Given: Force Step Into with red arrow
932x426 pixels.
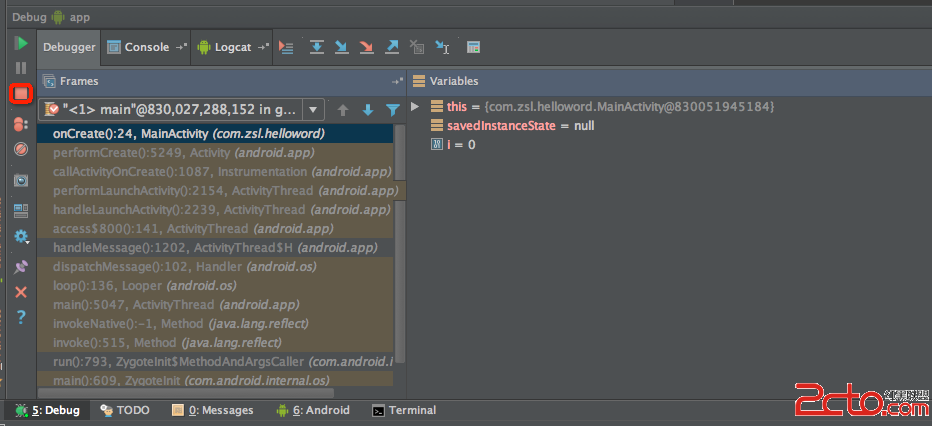Looking at the screenshot, I should pos(367,48).
